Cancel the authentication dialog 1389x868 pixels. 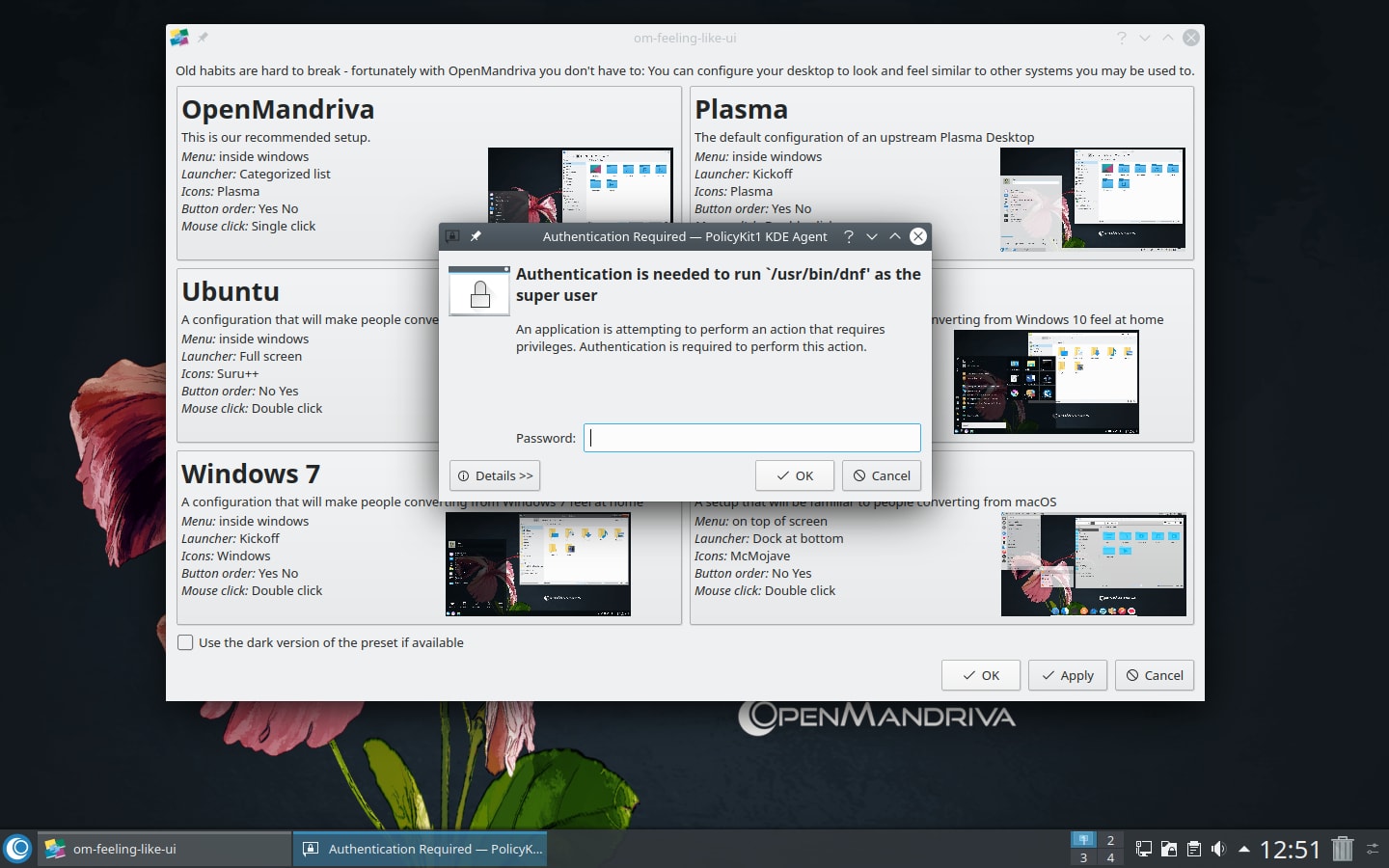(x=882, y=475)
